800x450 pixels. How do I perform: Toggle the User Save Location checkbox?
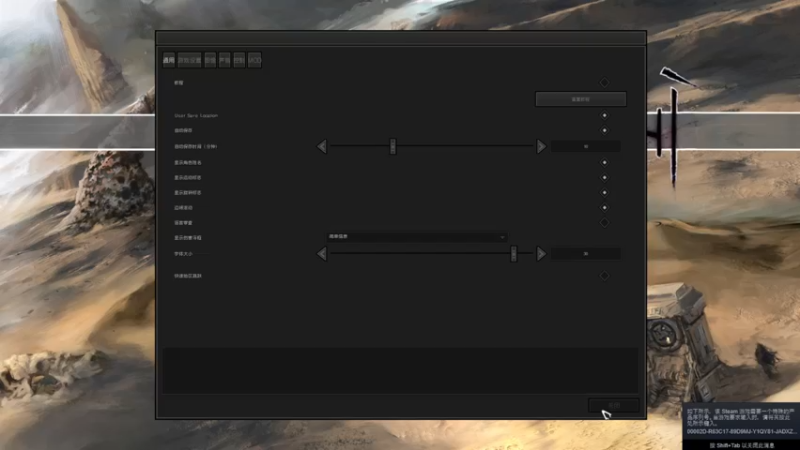[604, 115]
